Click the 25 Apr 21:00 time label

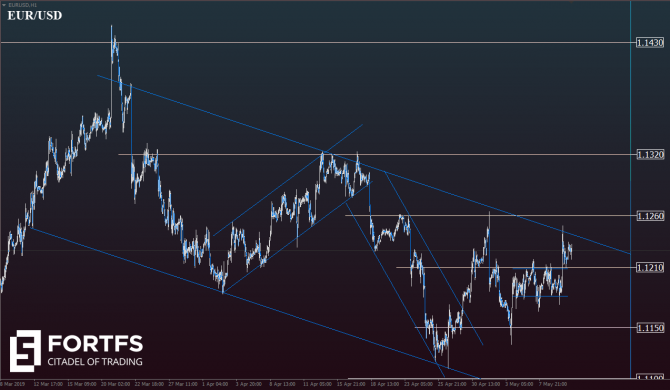click(452, 384)
